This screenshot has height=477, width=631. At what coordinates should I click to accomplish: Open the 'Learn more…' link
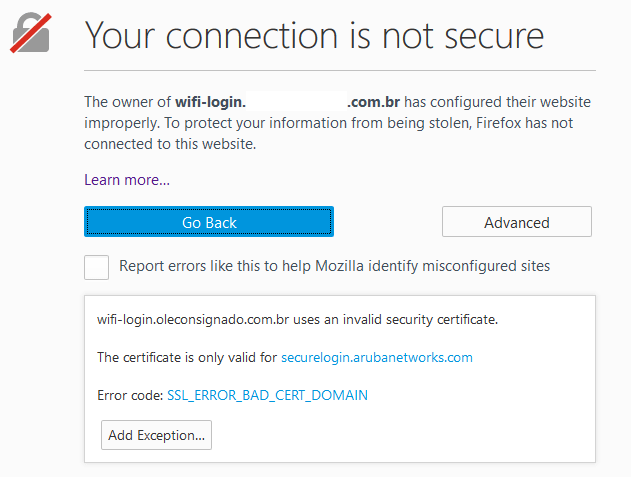pos(127,180)
